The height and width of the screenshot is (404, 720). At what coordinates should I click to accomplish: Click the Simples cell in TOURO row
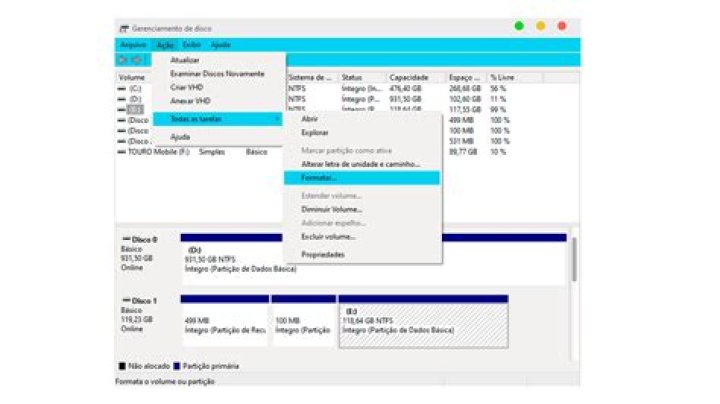212,152
